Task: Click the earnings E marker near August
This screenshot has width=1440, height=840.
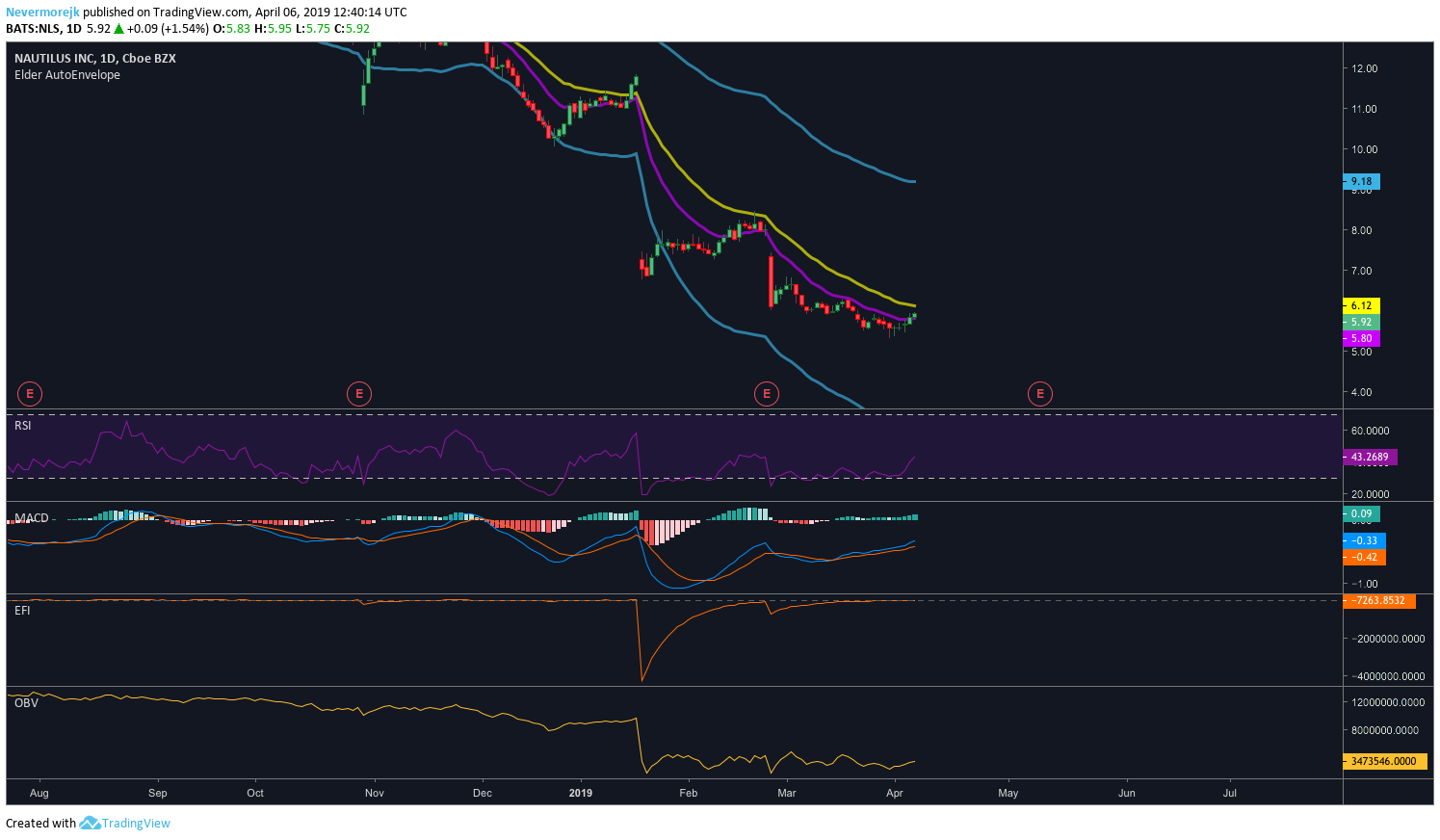Action: tap(31, 393)
